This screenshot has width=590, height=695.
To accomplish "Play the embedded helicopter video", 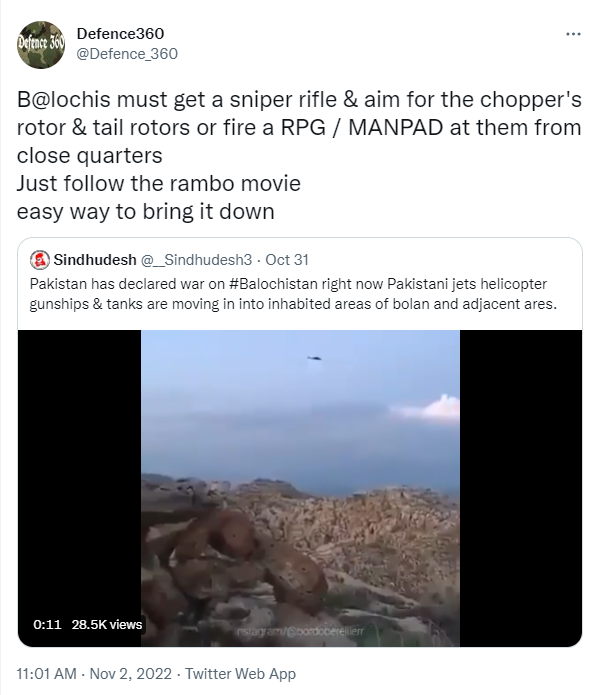I will (x=300, y=488).
